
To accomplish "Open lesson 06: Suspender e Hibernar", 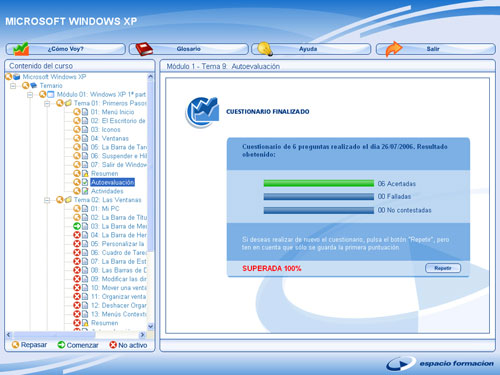I will 119,156.
